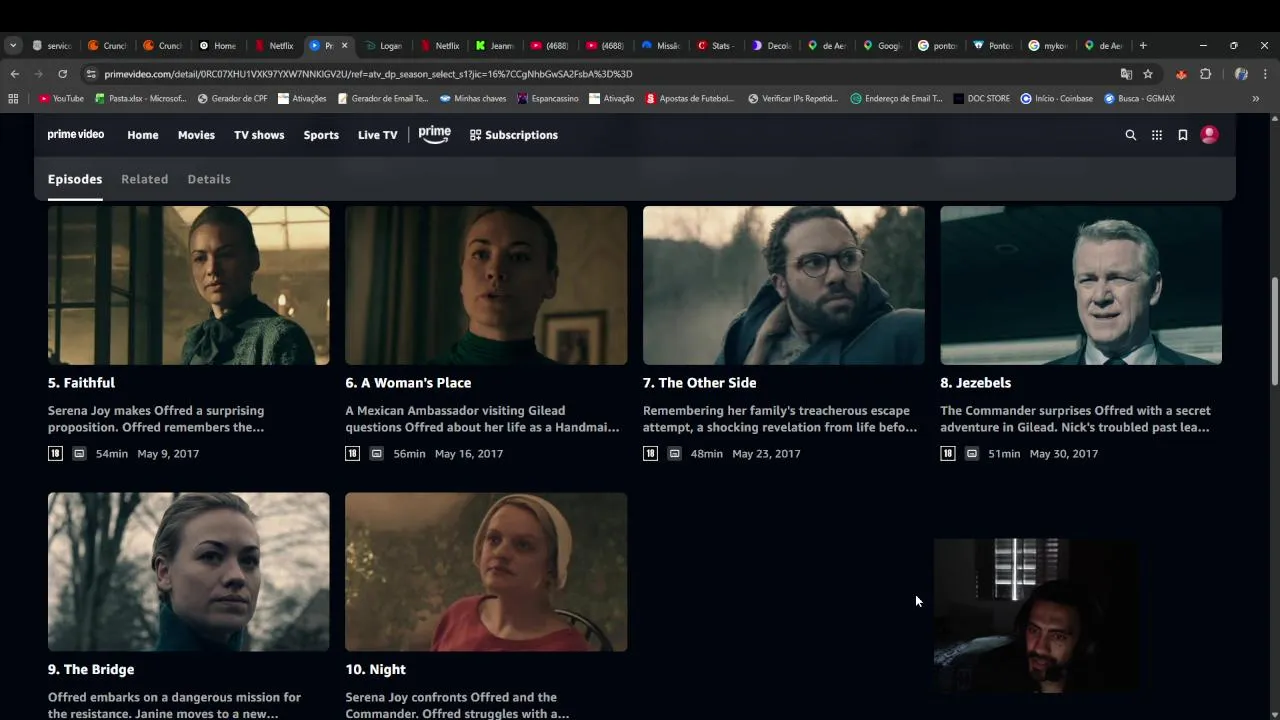Screen dimensions: 1280x720
Task: Play episode 6 A Woman's Place thumbnail
Action: 486,285
